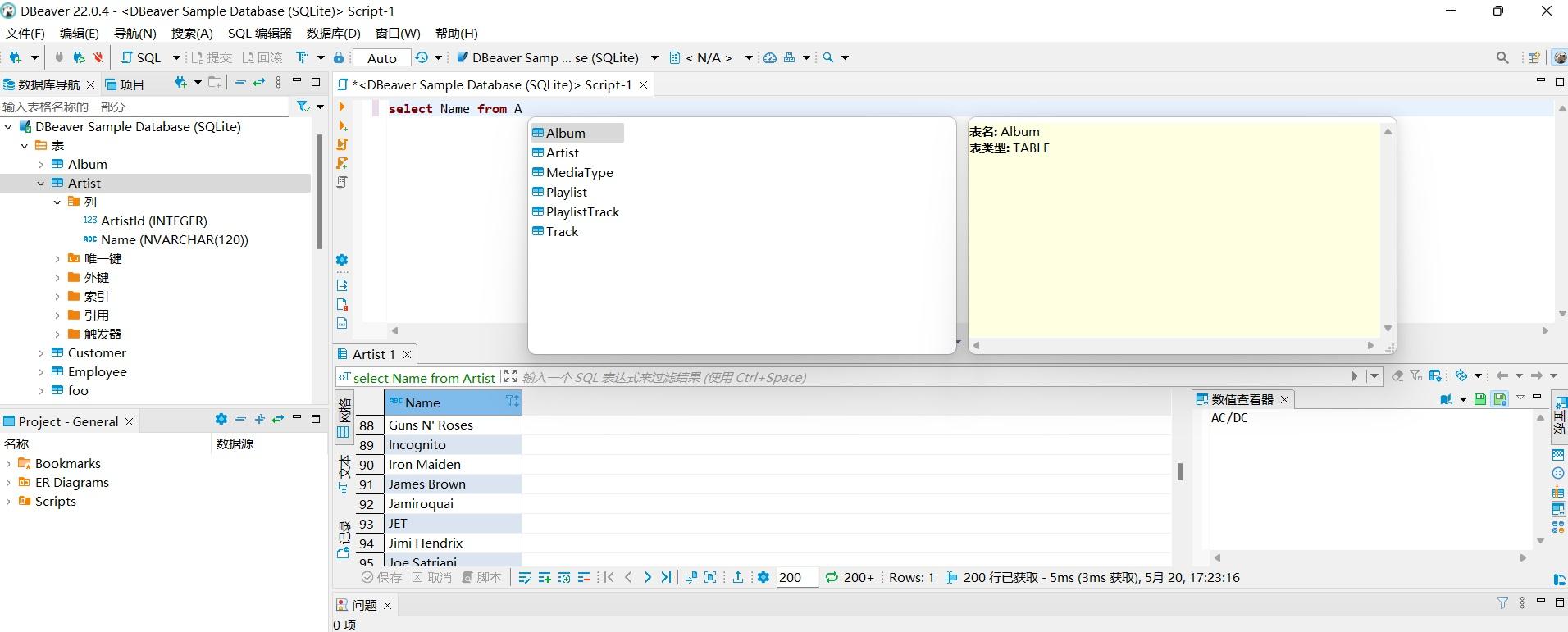Click the results grid vertical scrollbar thumb
The height and width of the screenshot is (632, 1568).
1179,471
